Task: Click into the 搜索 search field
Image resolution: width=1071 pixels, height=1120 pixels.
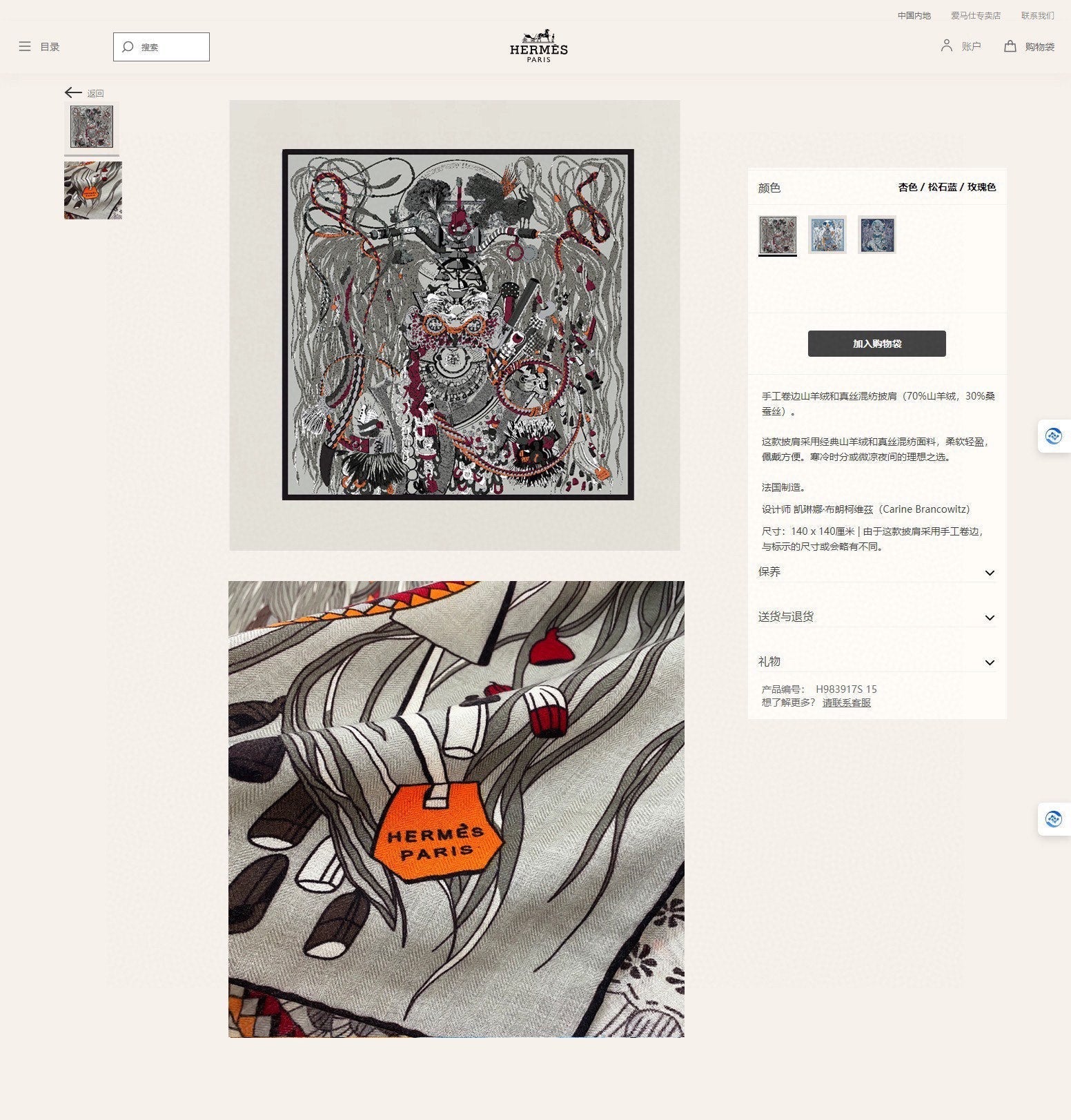Action: pos(161,47)
